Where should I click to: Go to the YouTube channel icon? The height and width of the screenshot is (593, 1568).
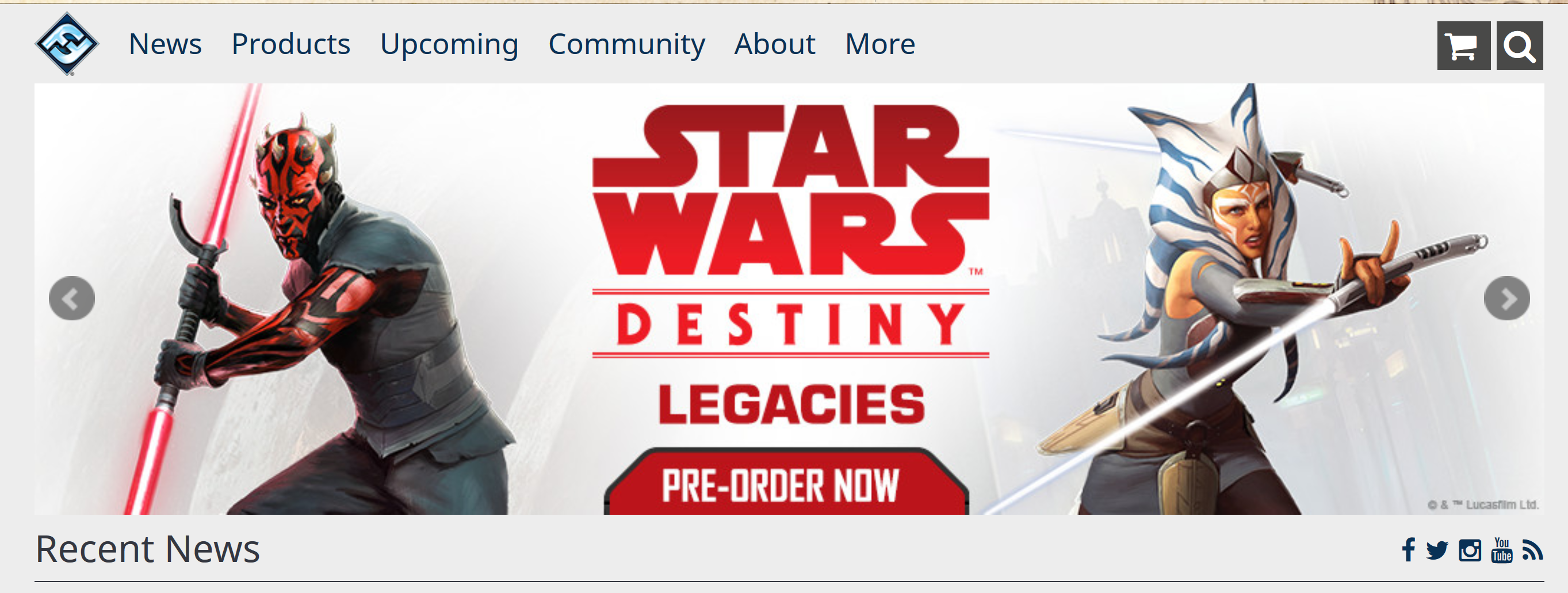(1502, 550)
